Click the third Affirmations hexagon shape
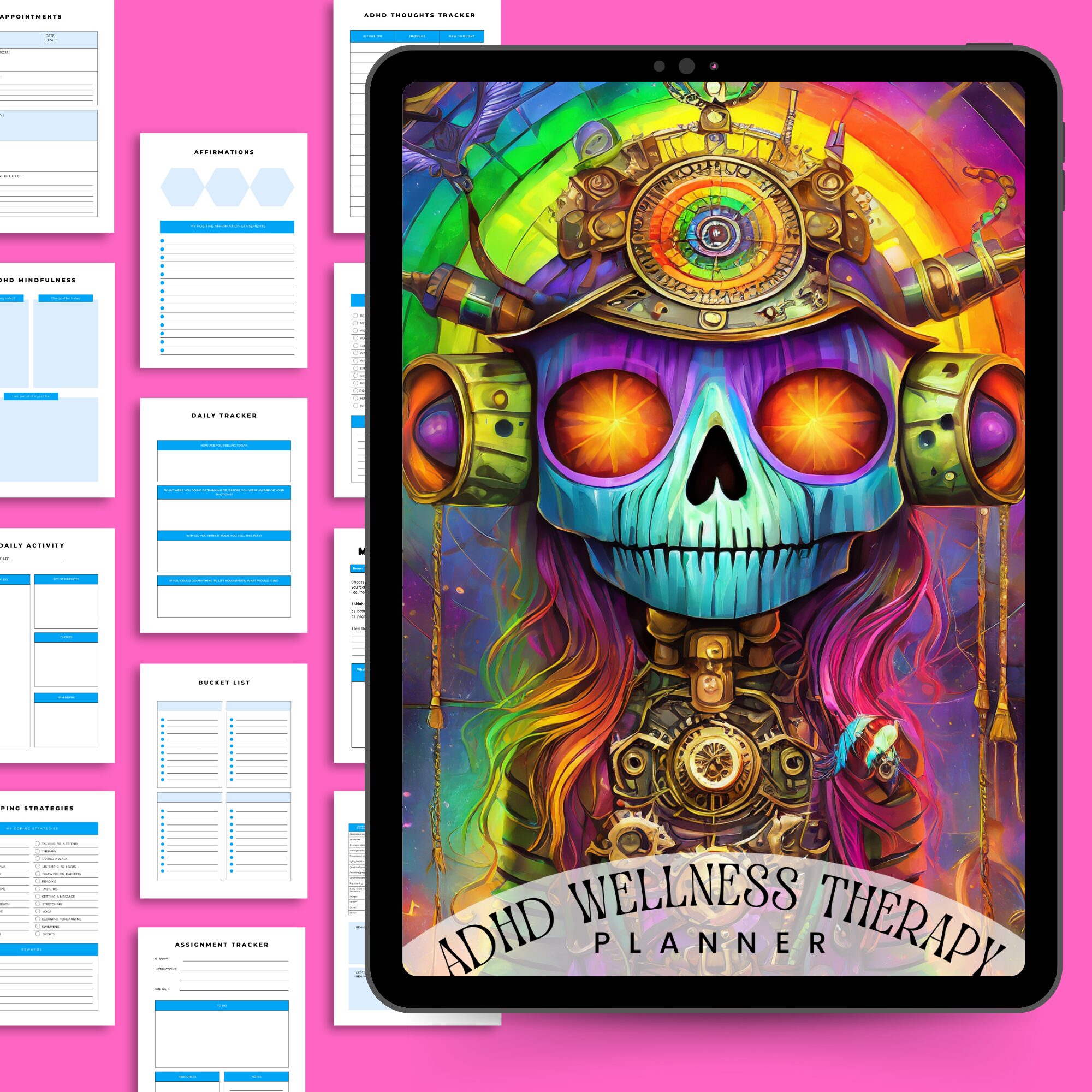The height and width of the screenshot is (1092, 1092). click(272, 187)
